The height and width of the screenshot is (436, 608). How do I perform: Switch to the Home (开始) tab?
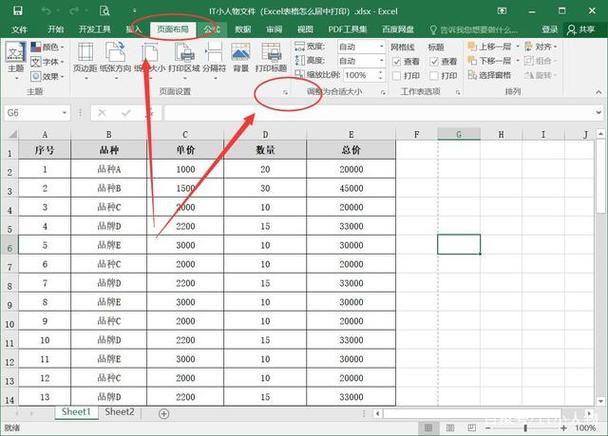pos(55,29)
